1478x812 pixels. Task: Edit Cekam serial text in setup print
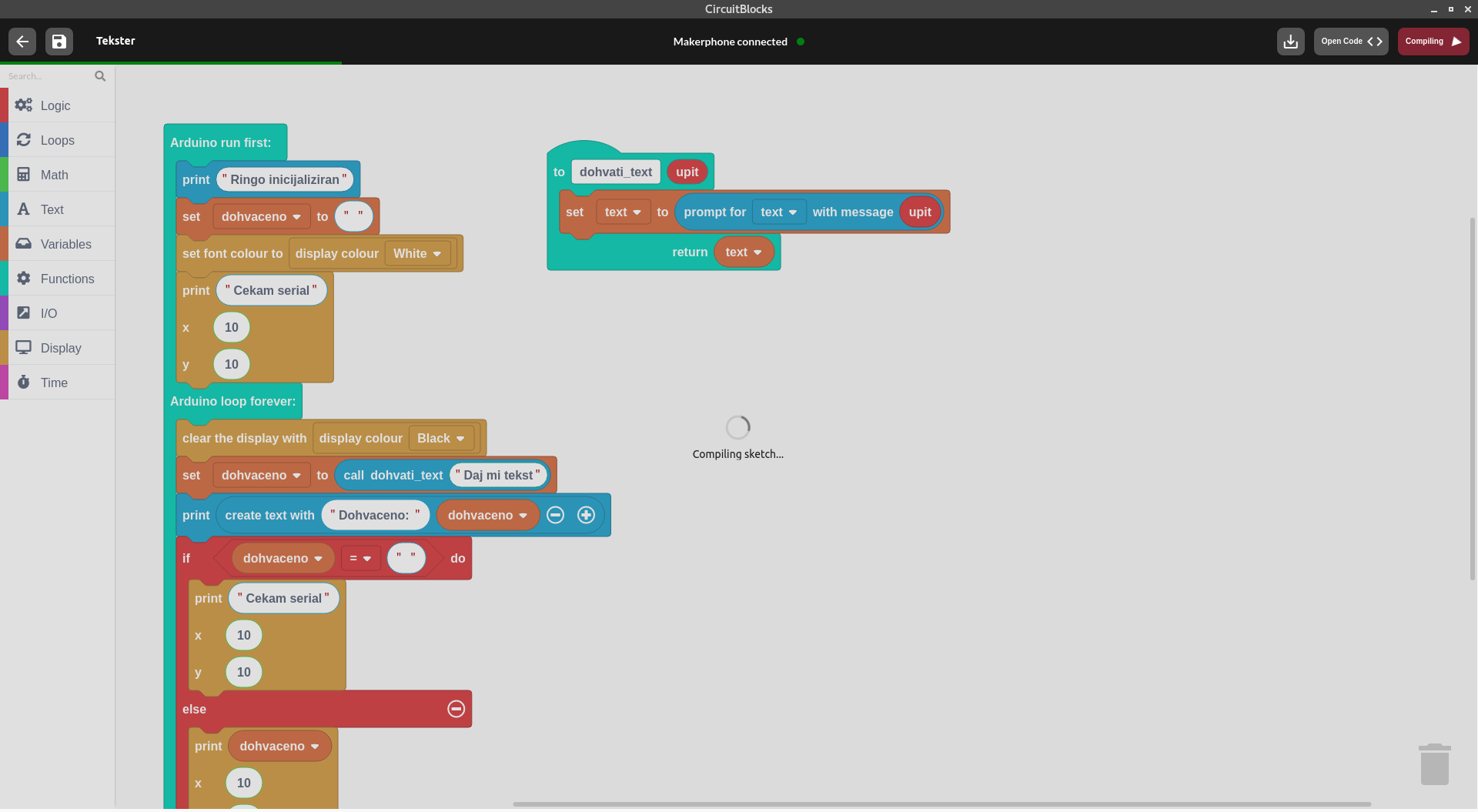click(272, 291)
